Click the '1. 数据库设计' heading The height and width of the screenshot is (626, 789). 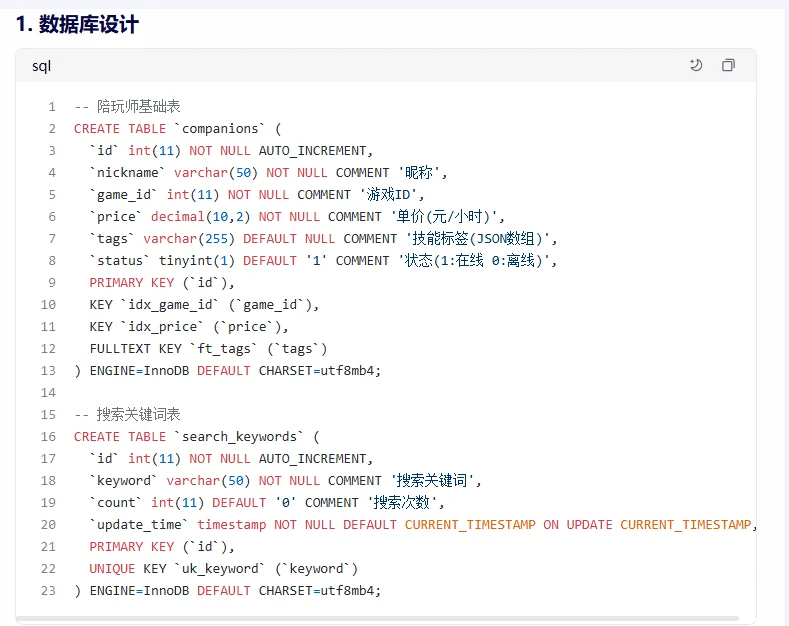coord(77,24)
